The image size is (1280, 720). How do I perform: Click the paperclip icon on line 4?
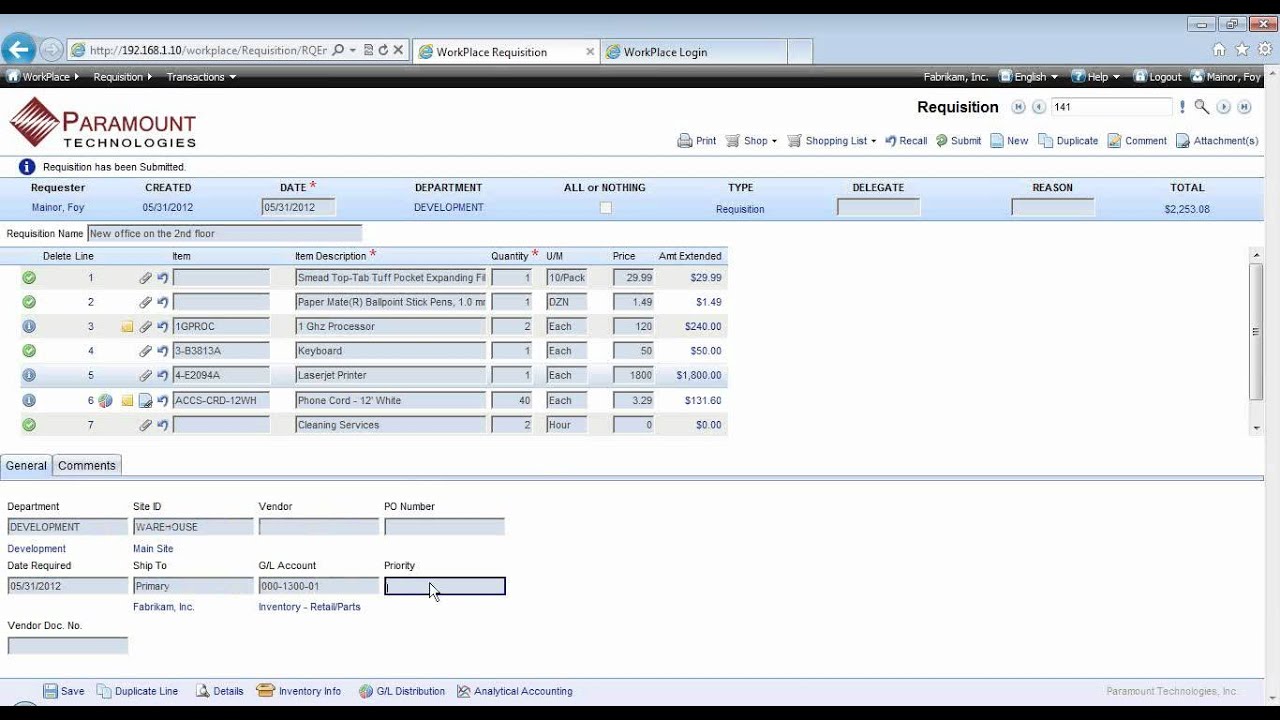pyautogui.click(x=145, y=351)
